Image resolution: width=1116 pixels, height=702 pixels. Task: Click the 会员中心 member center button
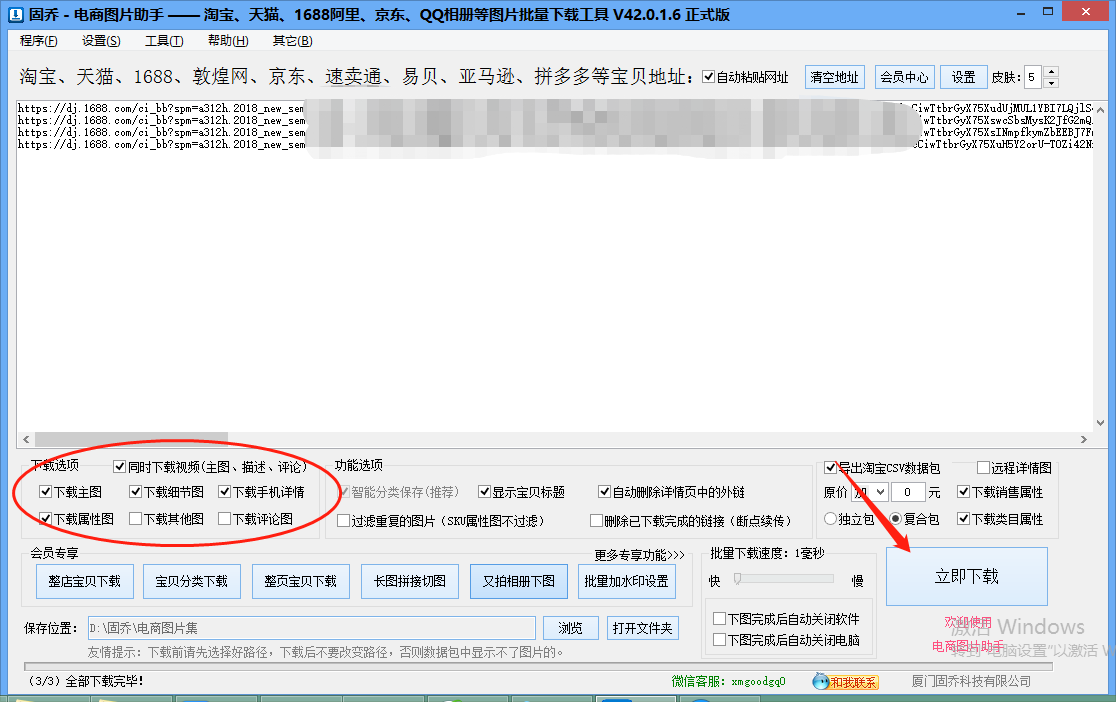(x=904, y=76)
